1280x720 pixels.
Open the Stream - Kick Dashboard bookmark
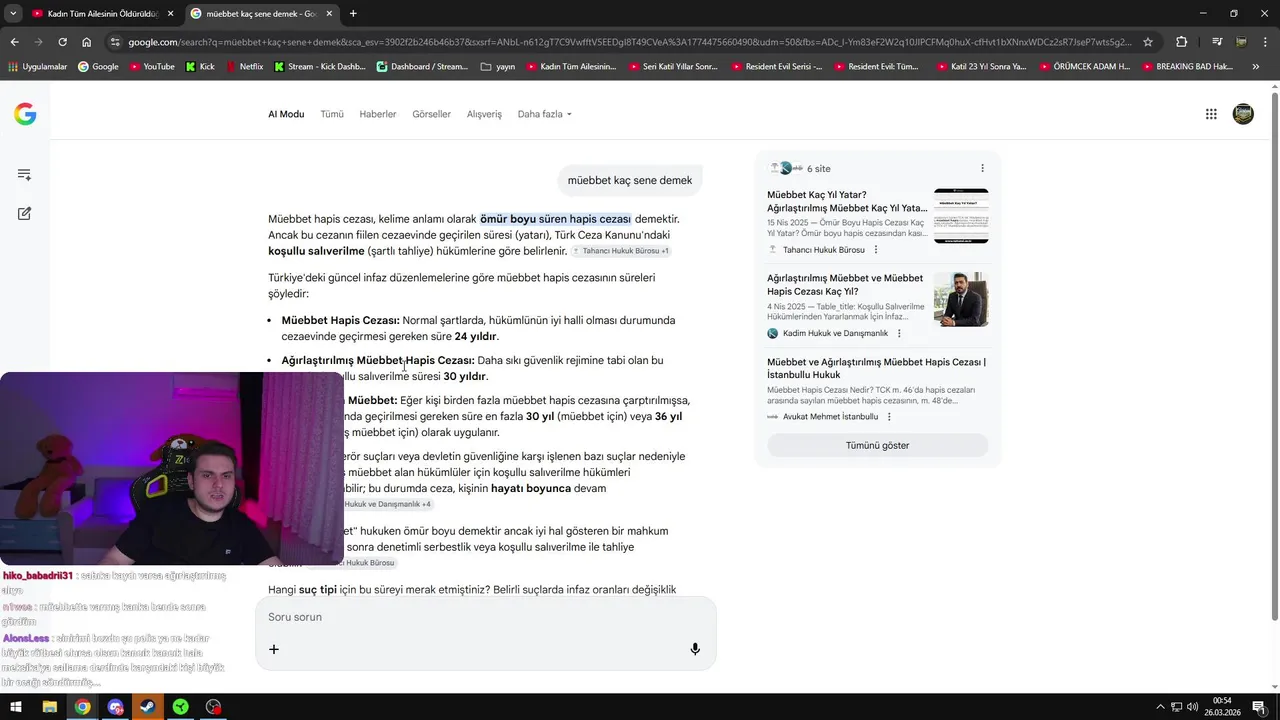tap(318, 67)
